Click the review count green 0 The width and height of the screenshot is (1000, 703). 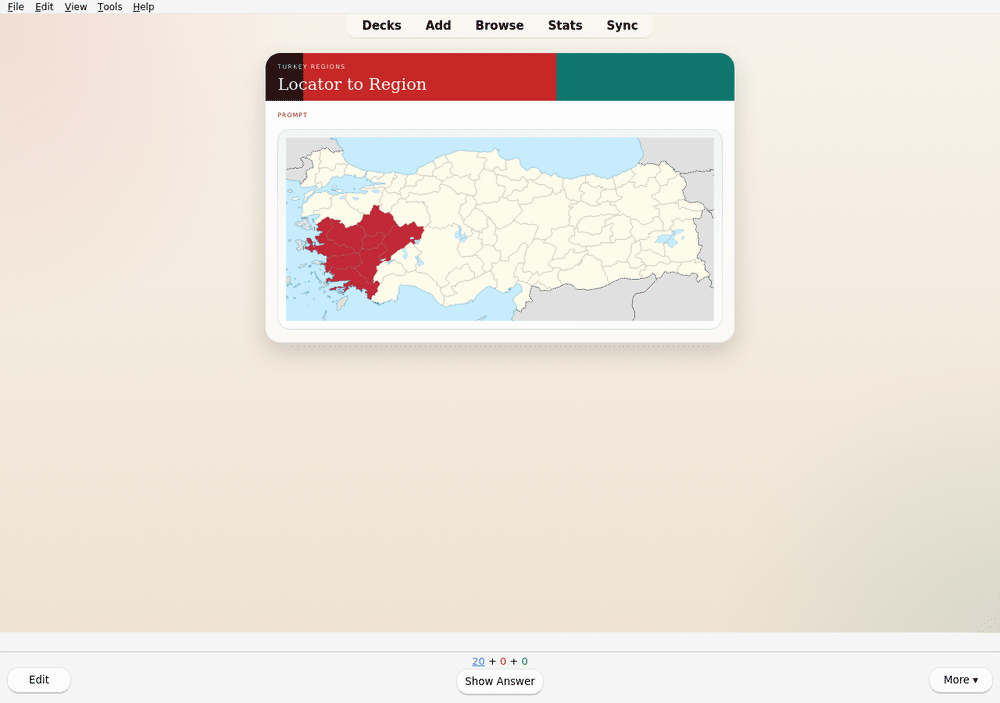(525, 662)
